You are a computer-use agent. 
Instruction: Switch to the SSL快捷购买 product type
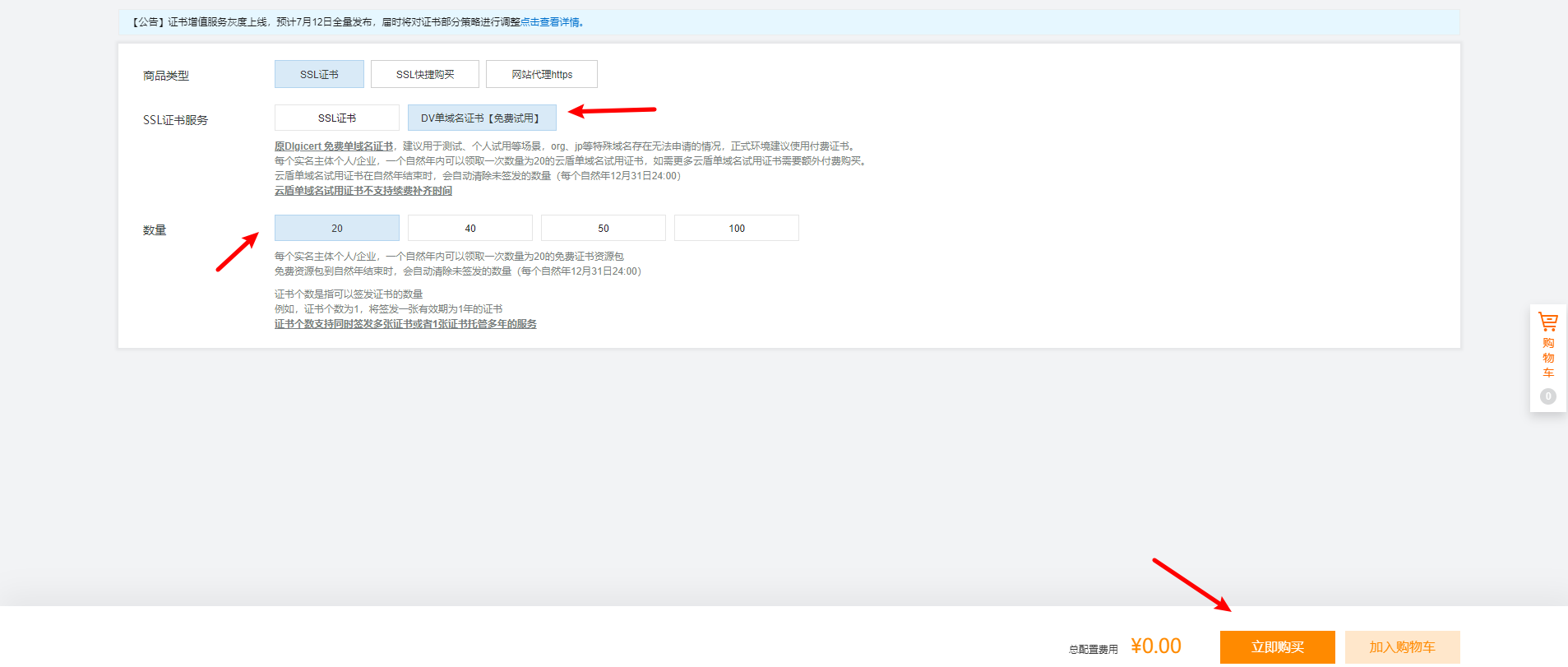424,74
